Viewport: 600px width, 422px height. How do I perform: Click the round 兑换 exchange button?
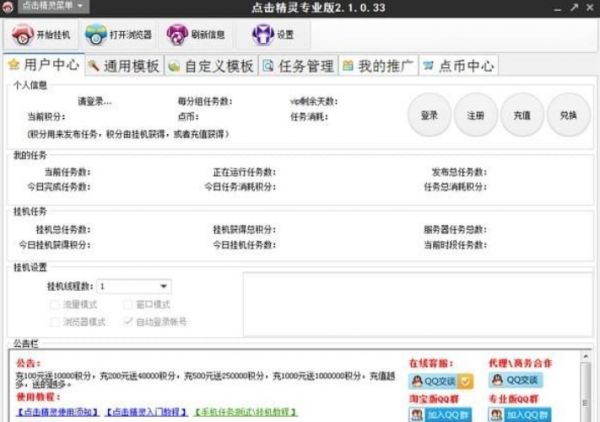pos(568,115)
